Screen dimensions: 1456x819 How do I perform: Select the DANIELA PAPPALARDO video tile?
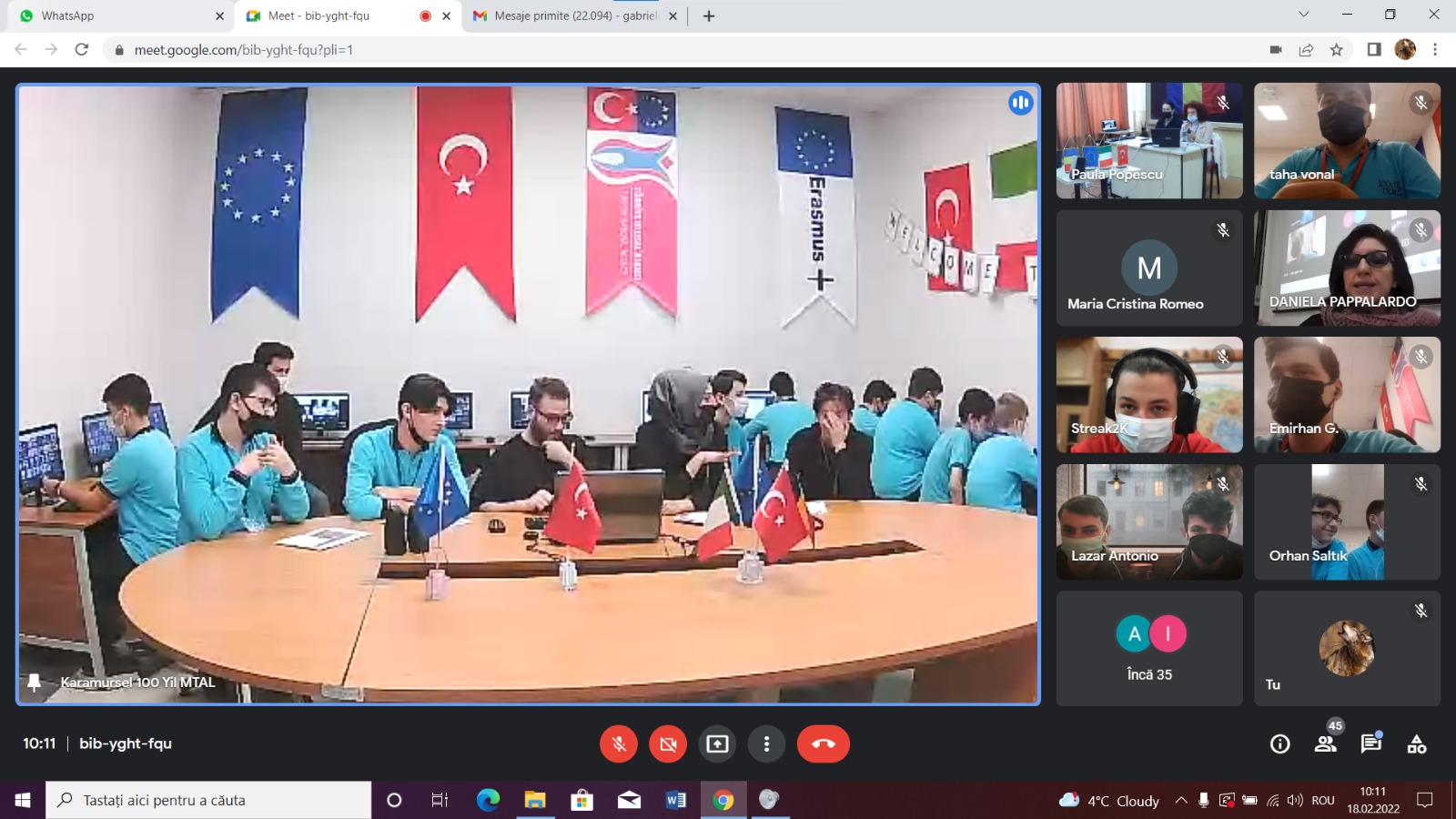tap(1347, 268)
